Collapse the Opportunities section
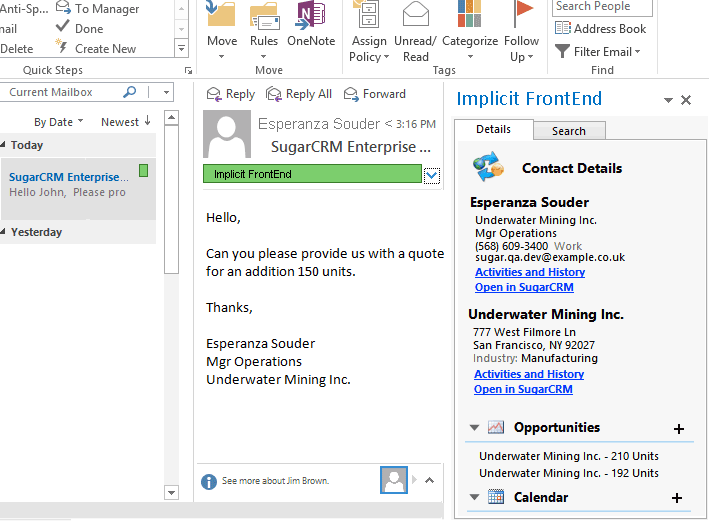The width and height of the screenshot is (709, 521). 474,427
